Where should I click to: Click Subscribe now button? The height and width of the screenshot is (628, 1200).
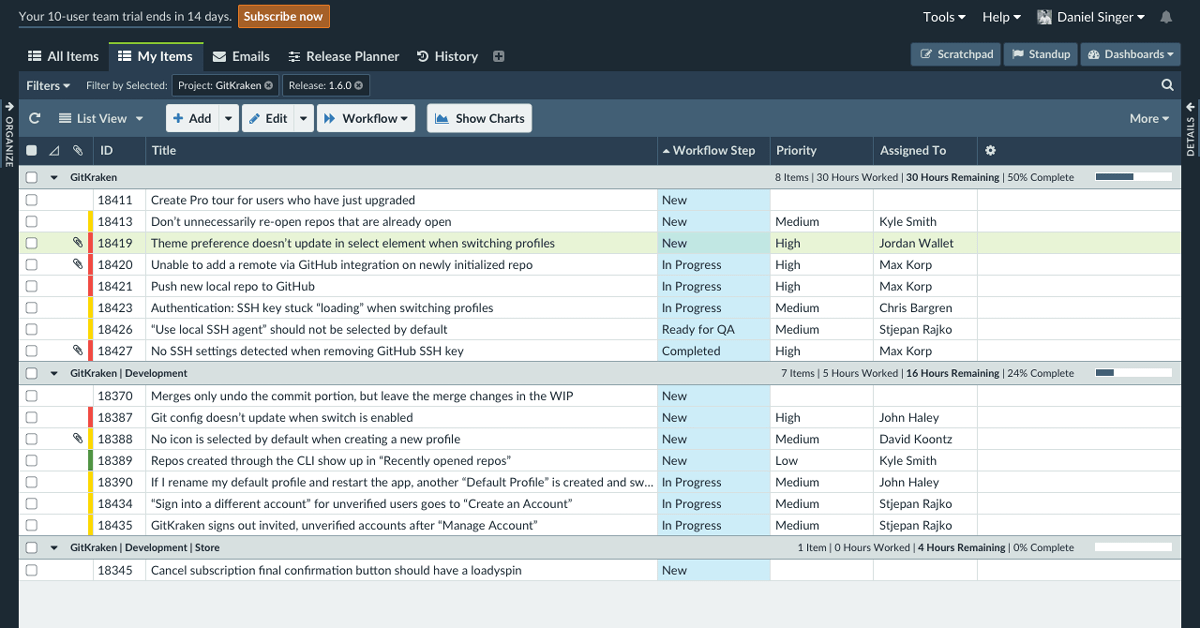coord(284,16)
